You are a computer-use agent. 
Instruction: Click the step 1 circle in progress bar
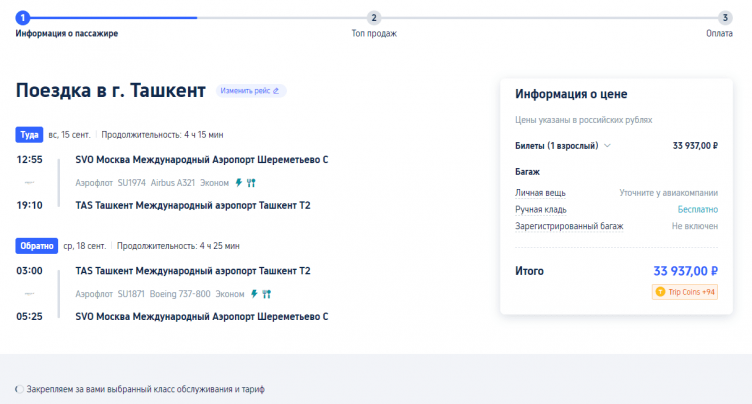point(23,18)
